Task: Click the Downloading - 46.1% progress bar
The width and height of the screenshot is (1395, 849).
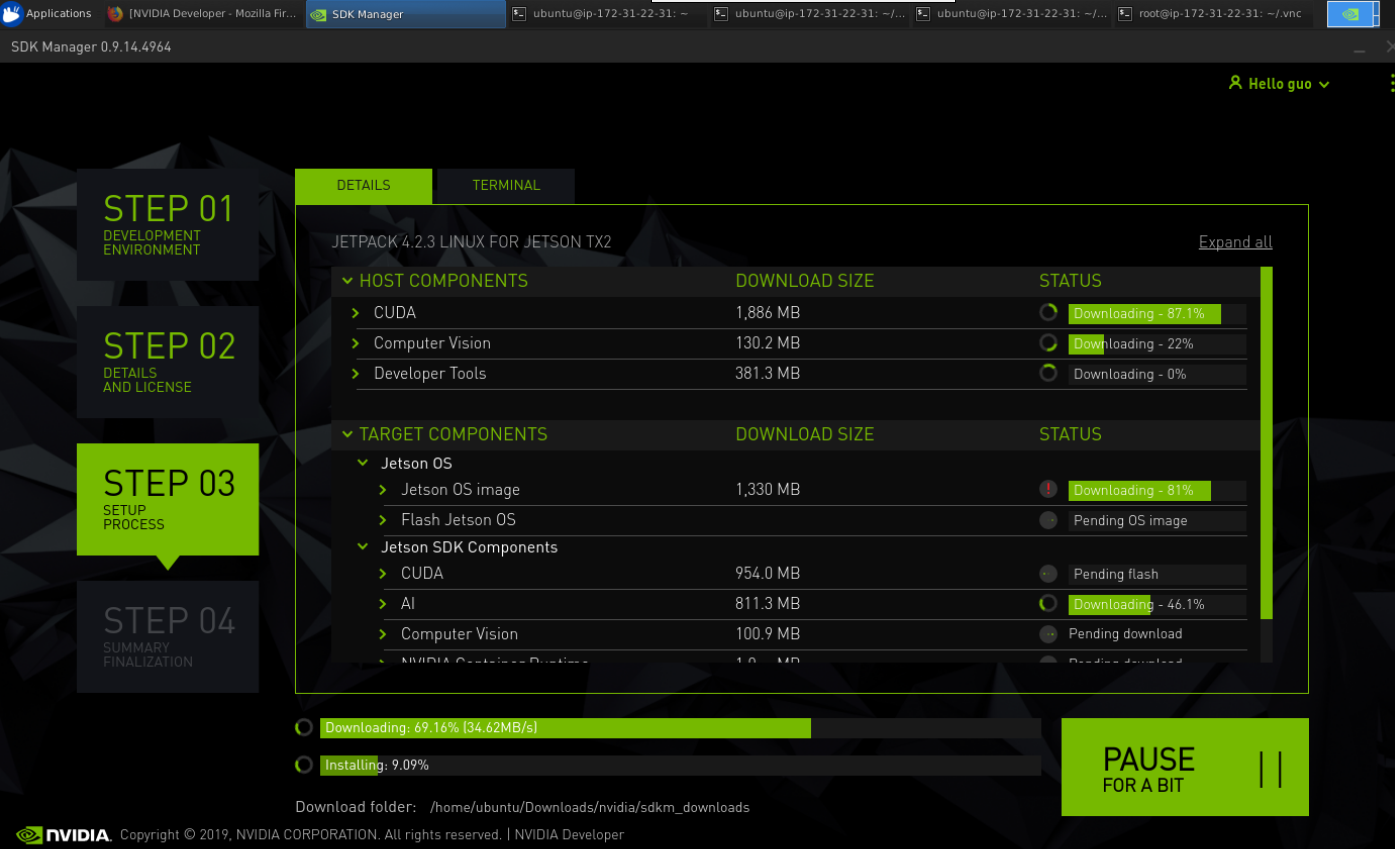Action: (1157, 604)
